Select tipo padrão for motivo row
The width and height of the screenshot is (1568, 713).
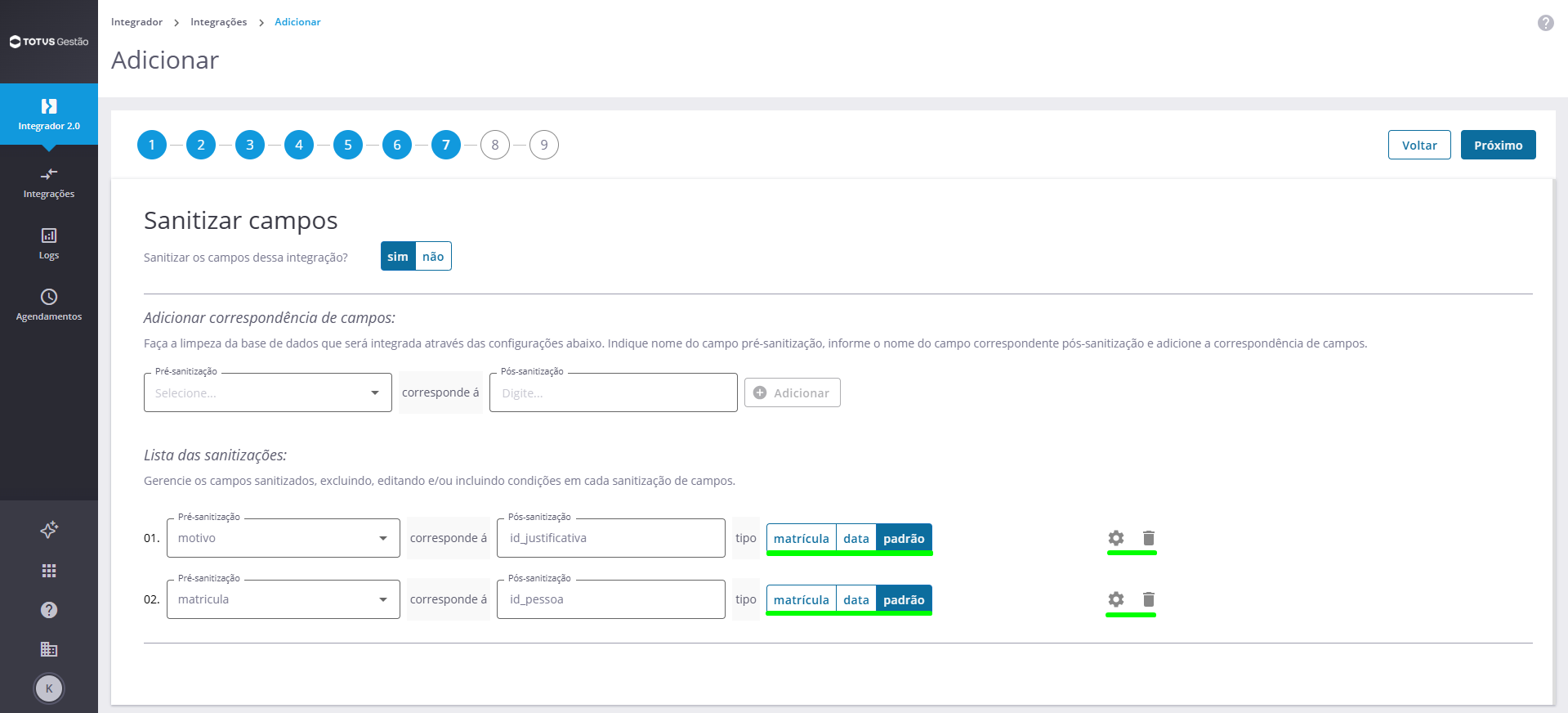(904, 538)
